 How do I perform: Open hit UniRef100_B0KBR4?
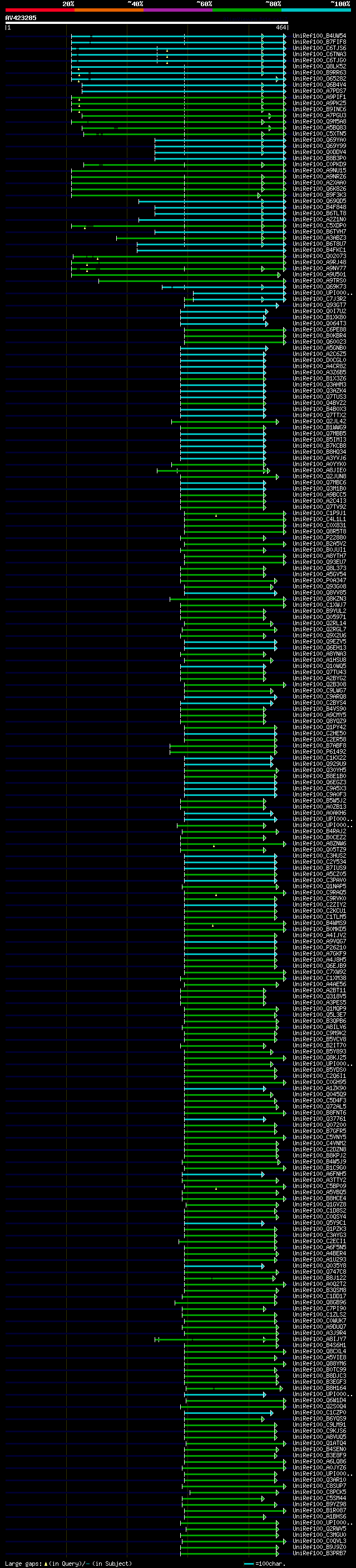(x=319, y=335)
